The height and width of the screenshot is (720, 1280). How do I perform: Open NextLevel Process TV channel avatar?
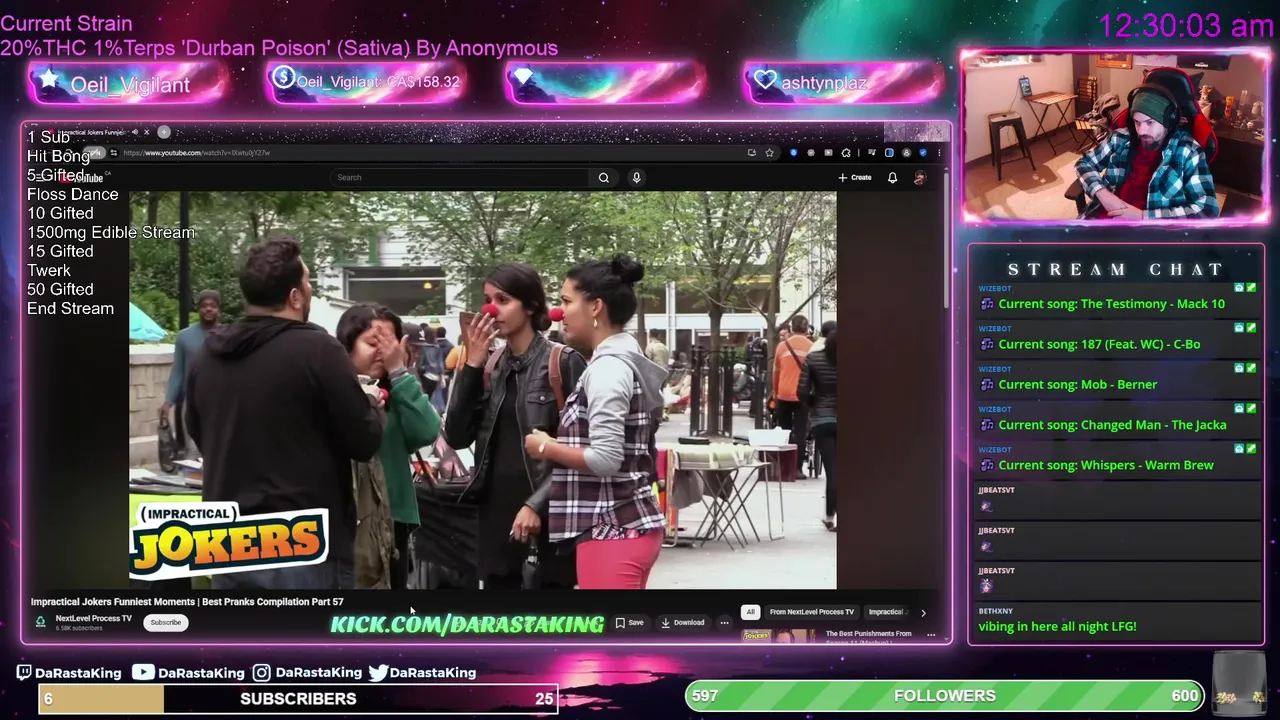[x=40, y=622]
